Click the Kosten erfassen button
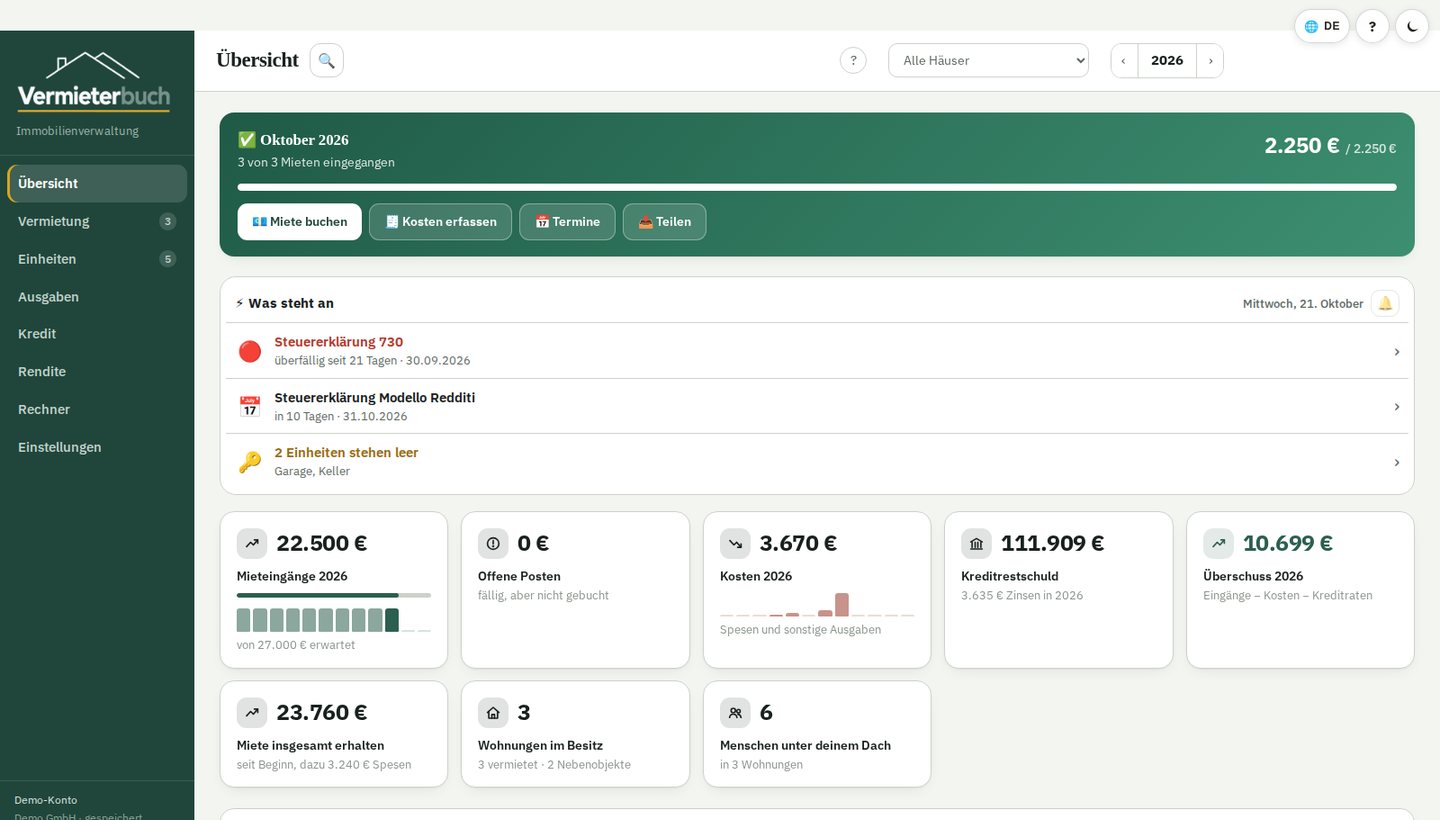1440x820 pixels. point(440,222)
